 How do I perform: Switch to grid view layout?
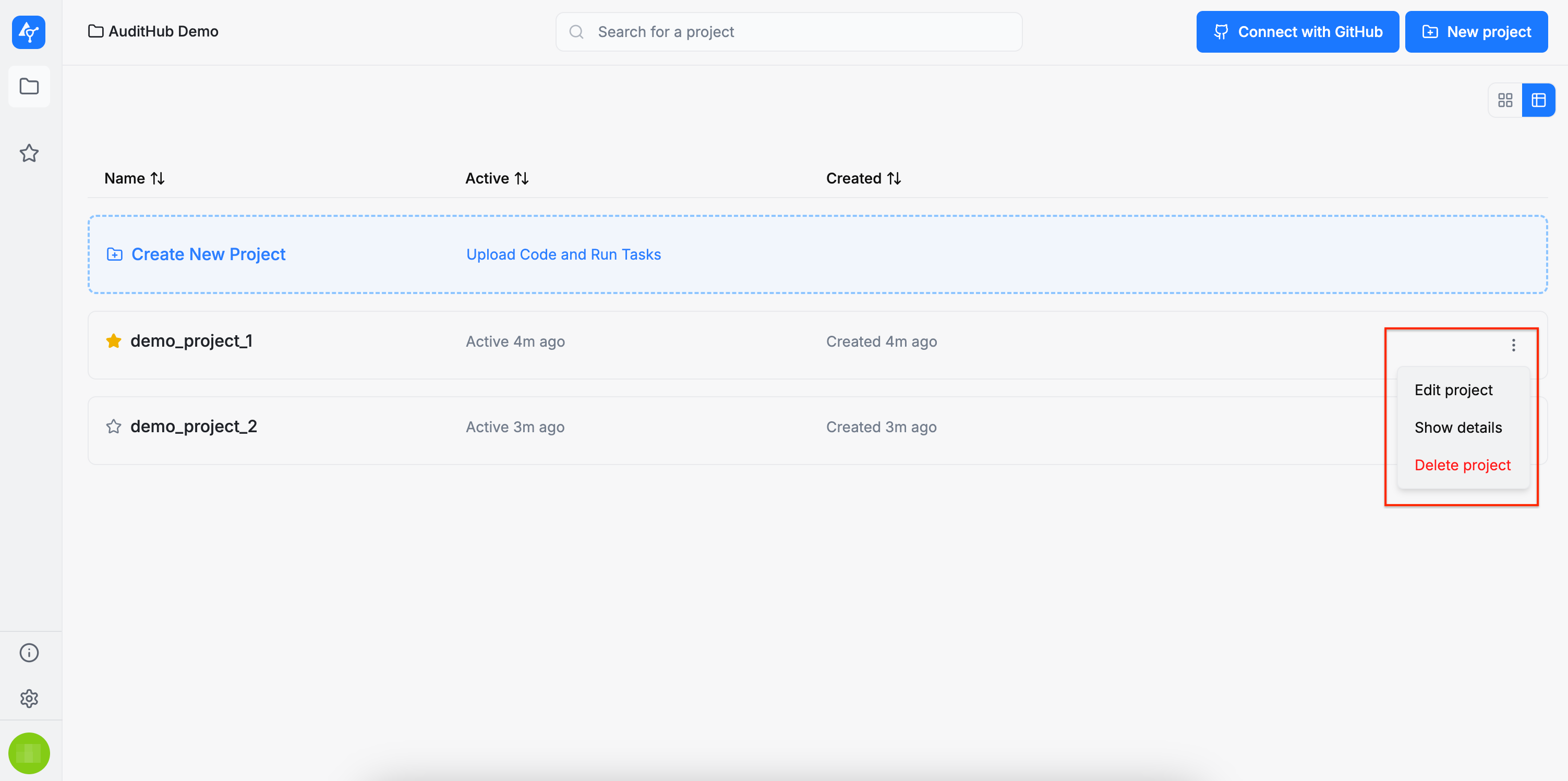pos(1505,100)
